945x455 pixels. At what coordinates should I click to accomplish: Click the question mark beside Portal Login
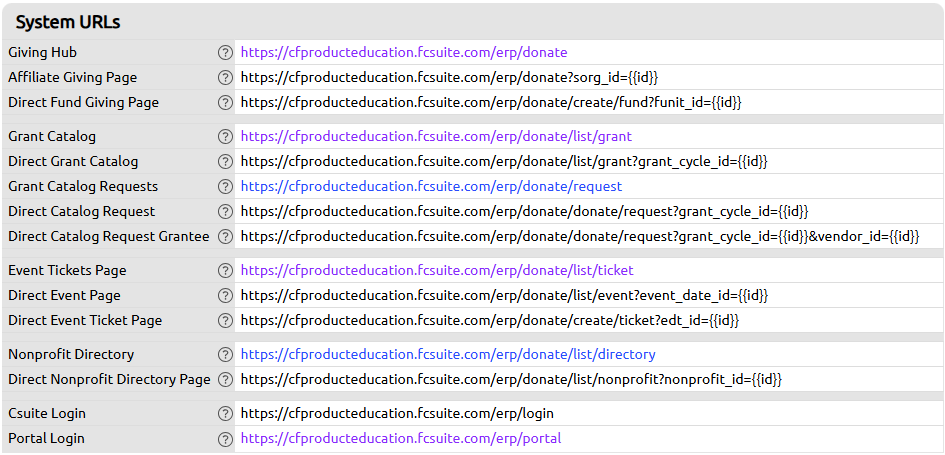(225, 439)
